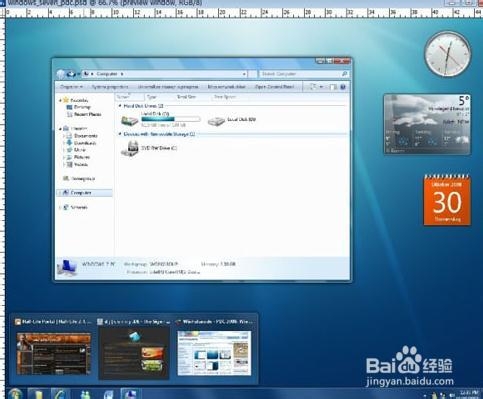Expand the Views options dropdown arrow

click(321, 87)
